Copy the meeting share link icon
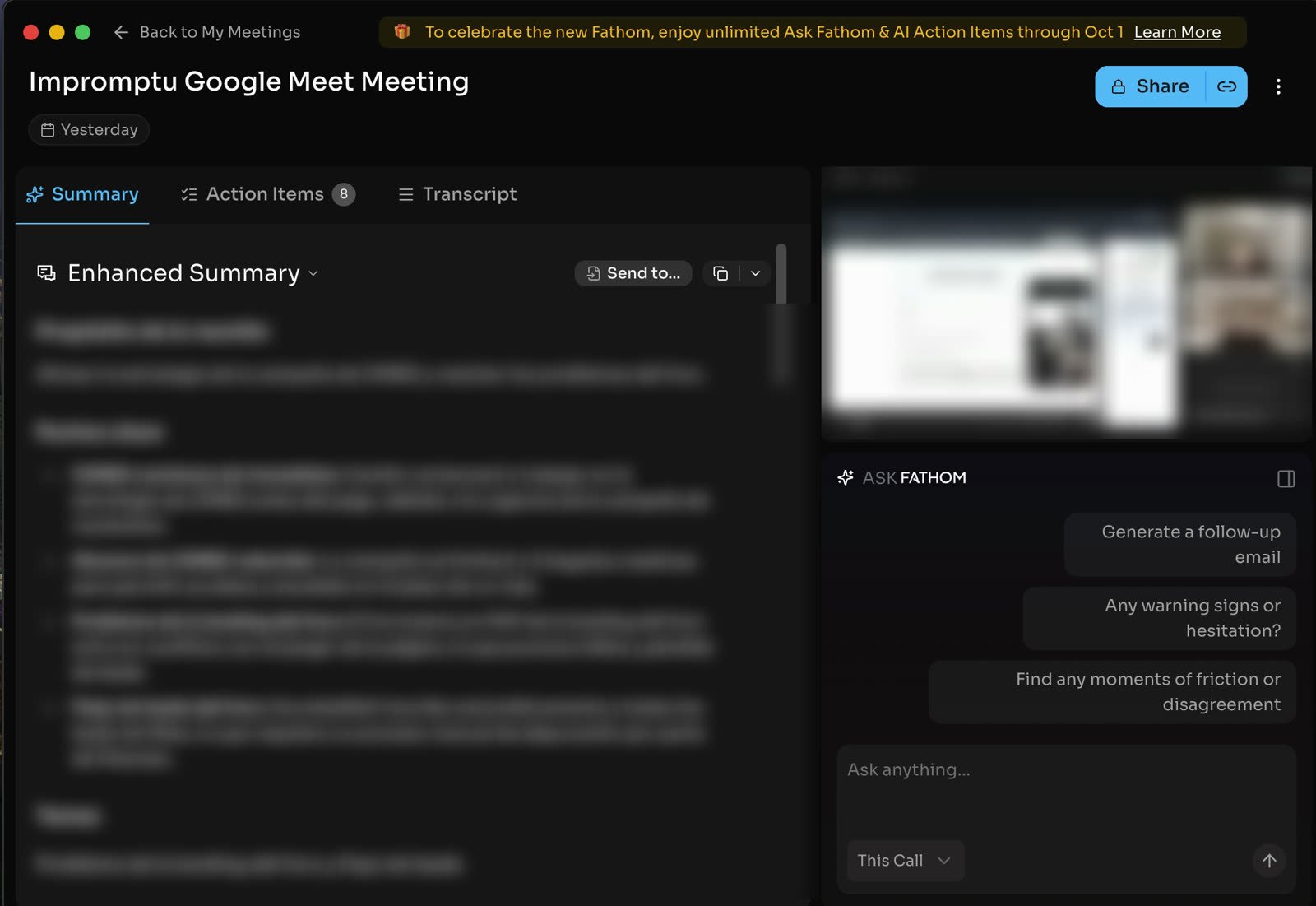Image resolution: width=1316 pixels, height=906 pixels. pos(1226,86)
